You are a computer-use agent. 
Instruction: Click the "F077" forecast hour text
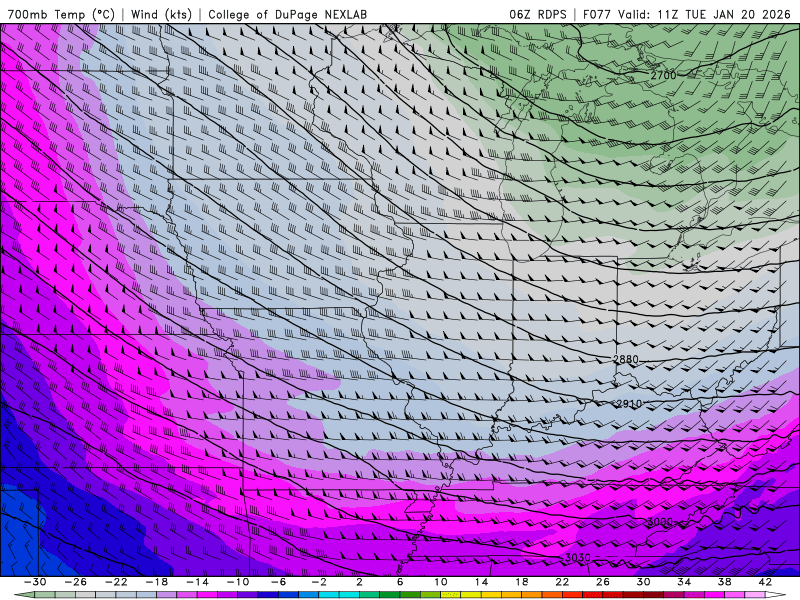(x=597, y=14)
